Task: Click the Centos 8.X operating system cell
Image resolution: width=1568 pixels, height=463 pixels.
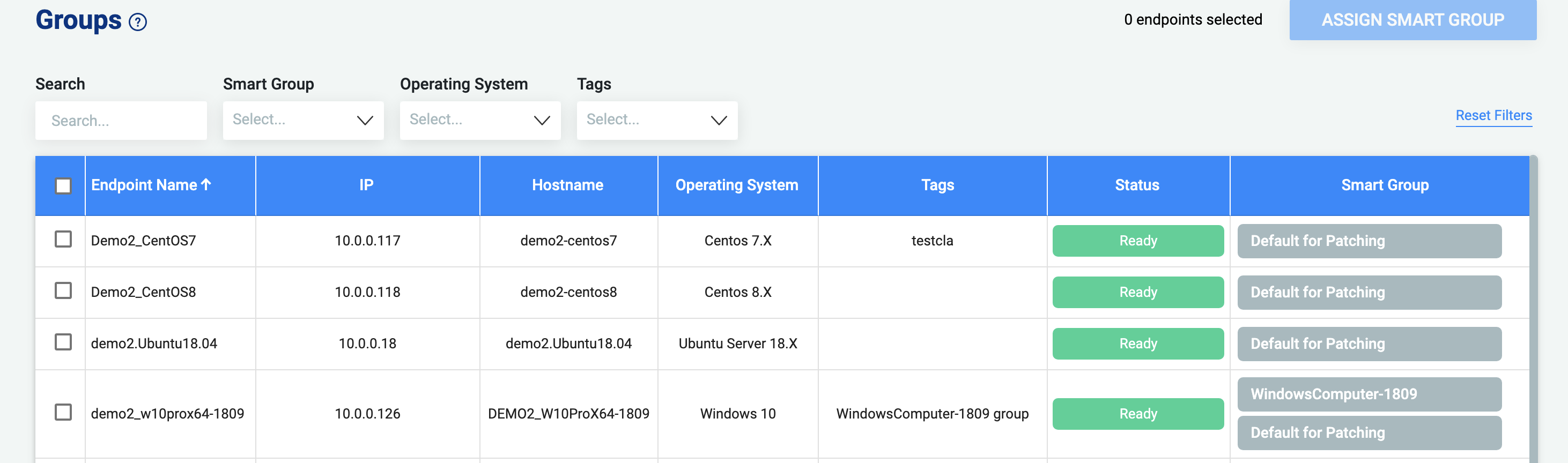Action: [738, 292]
